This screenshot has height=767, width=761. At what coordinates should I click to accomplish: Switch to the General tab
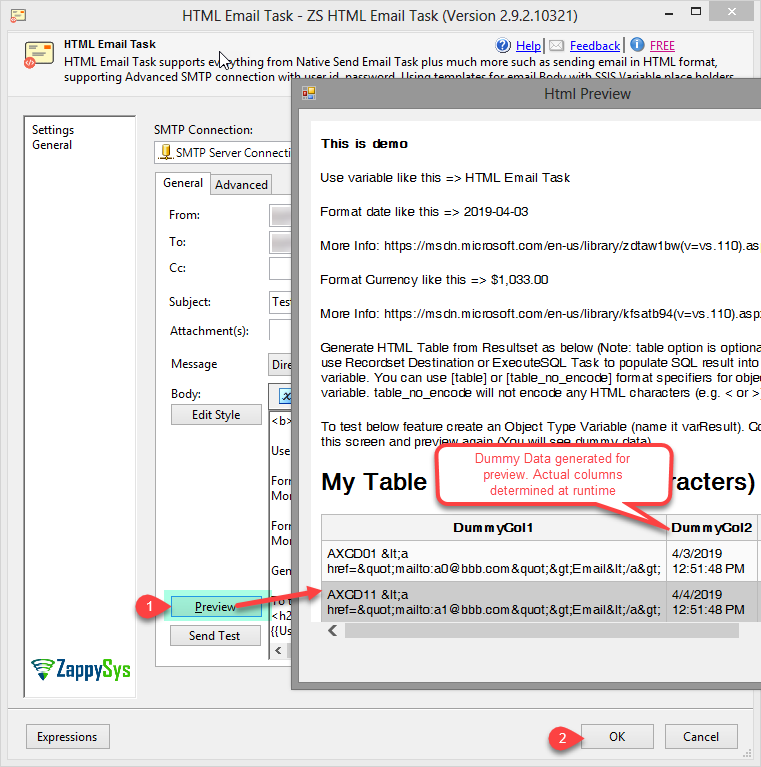tap(183, 183)
